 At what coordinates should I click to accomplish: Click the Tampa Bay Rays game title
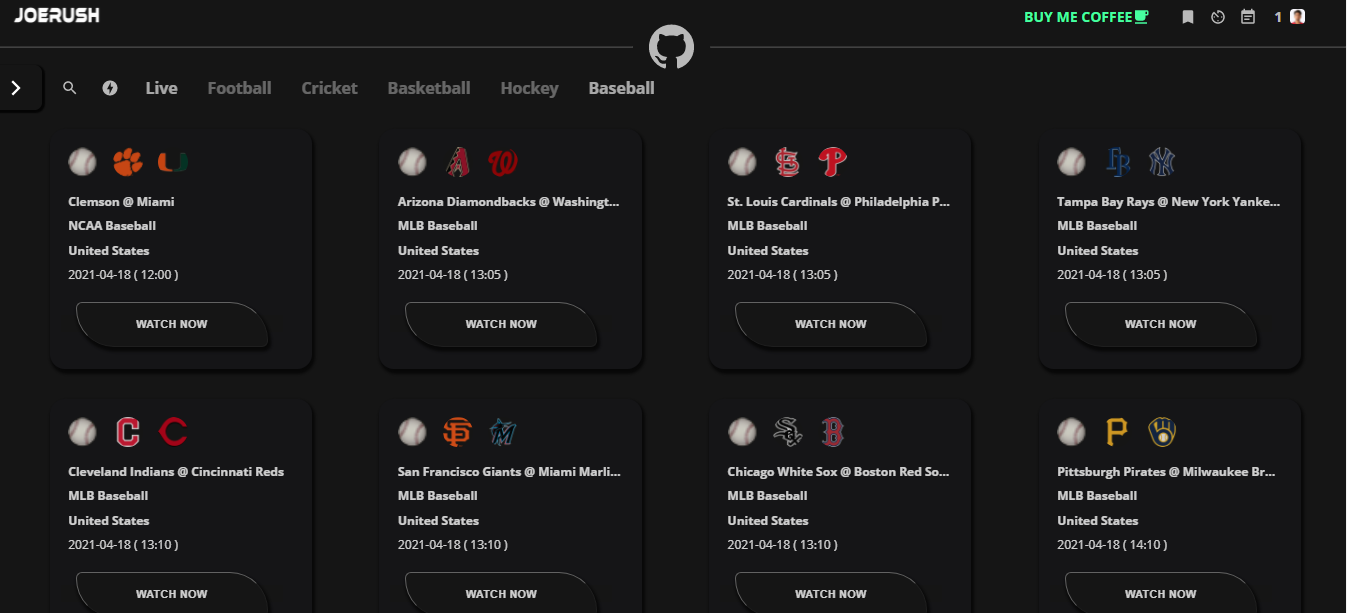click(1168, 202)
